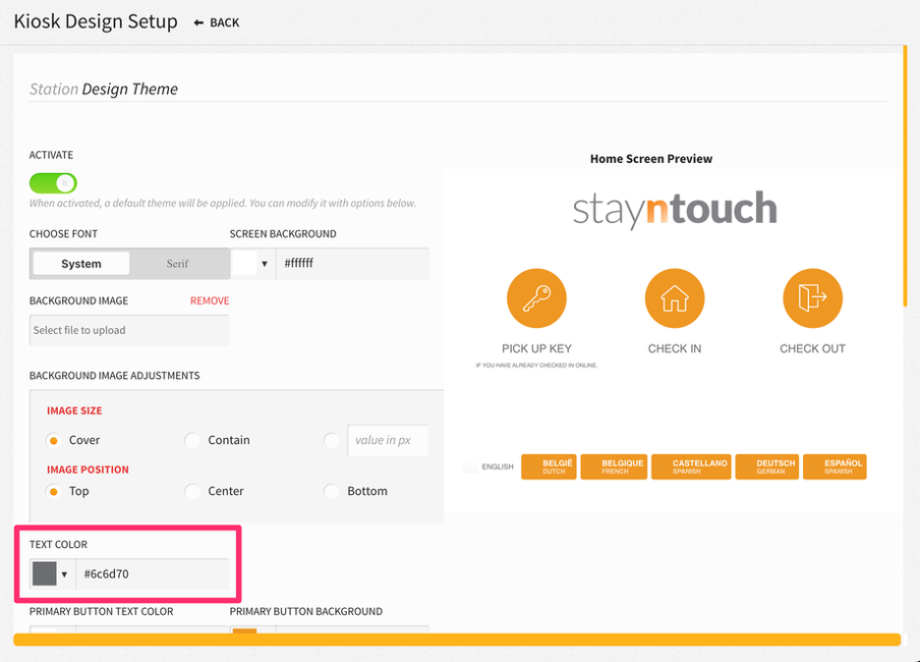The width and height of the screenshot is (920, 662).
Task: Click the Home Screen Preview heading
Action: click(x=651, y=158)
